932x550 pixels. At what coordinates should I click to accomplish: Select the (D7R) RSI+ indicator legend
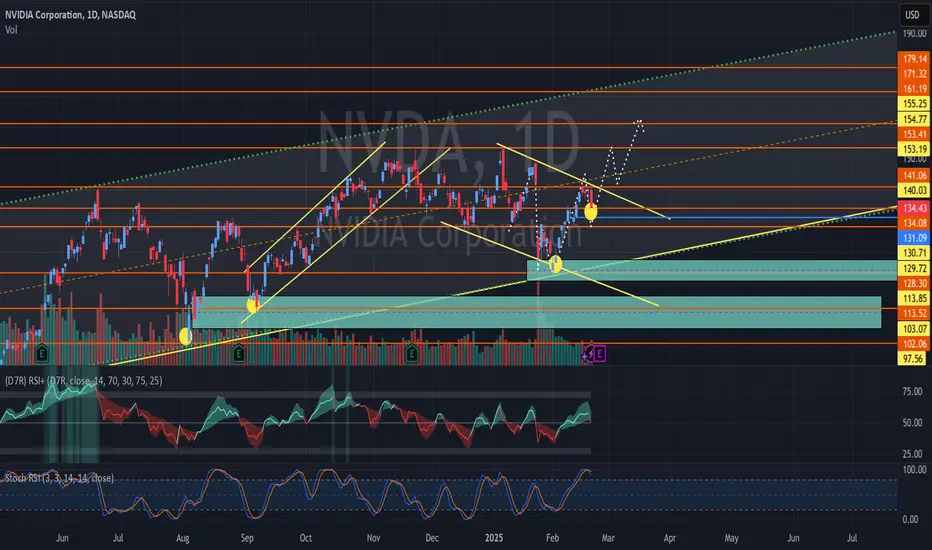coord(83,381)
